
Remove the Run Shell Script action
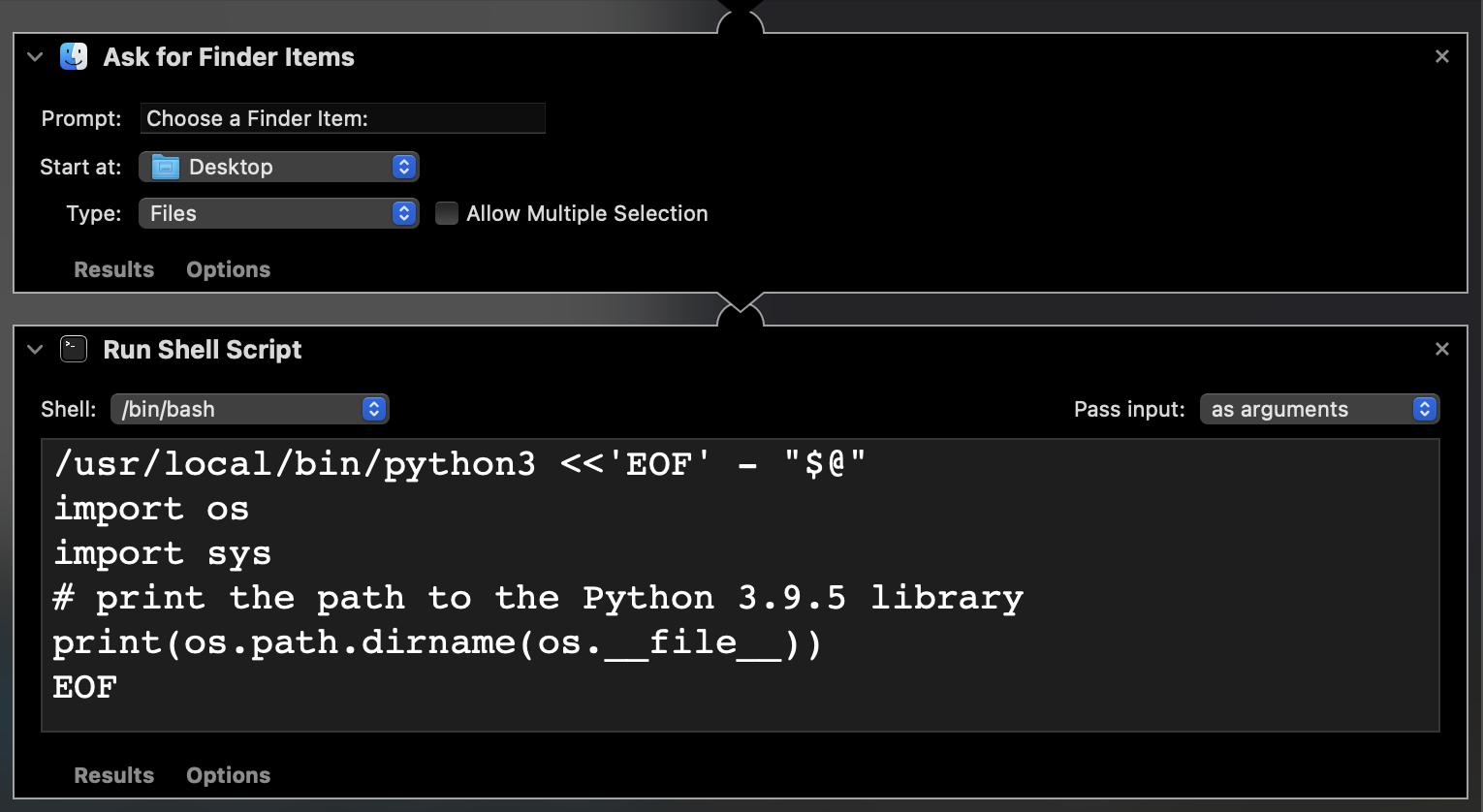tap(1442, 349)
